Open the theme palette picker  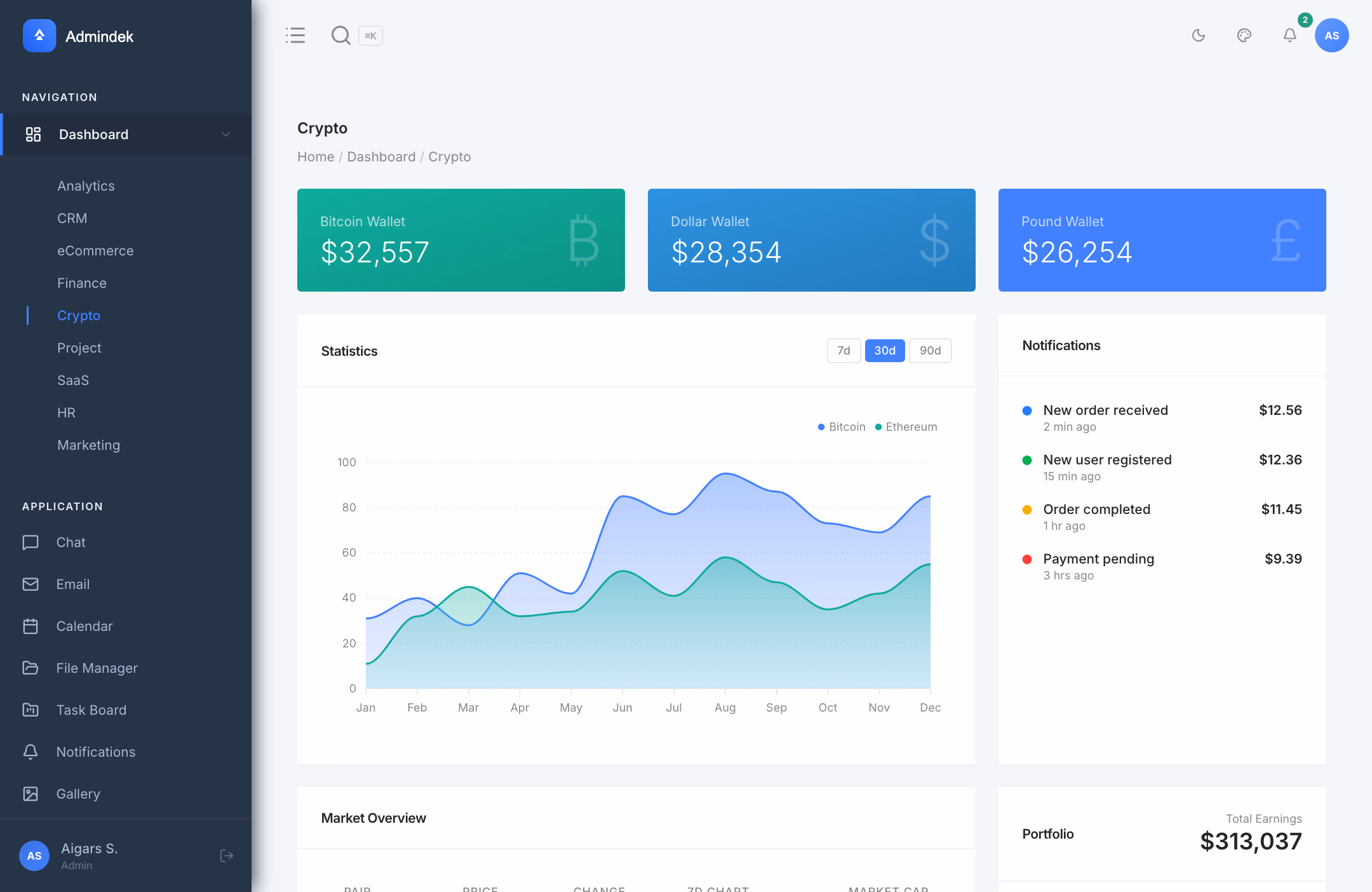1244,36
